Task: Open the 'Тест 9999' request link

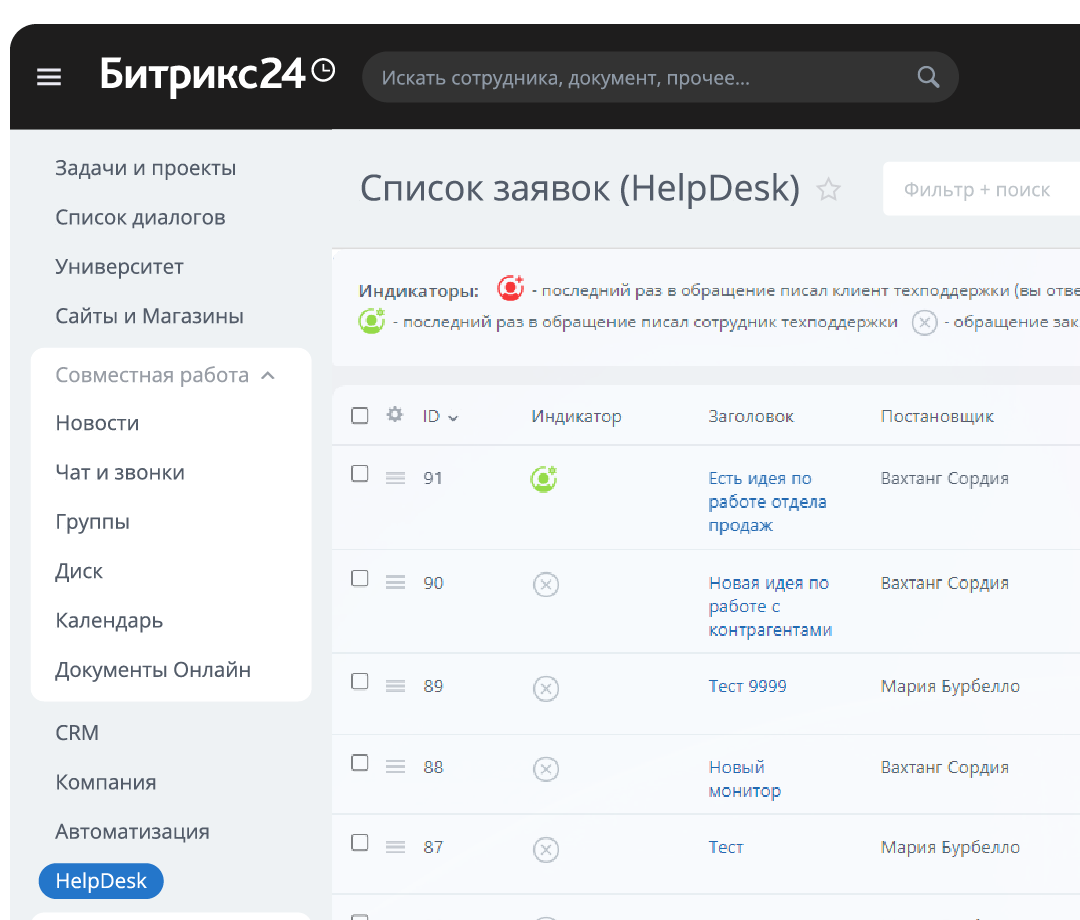Action: (x=747, y=686)
